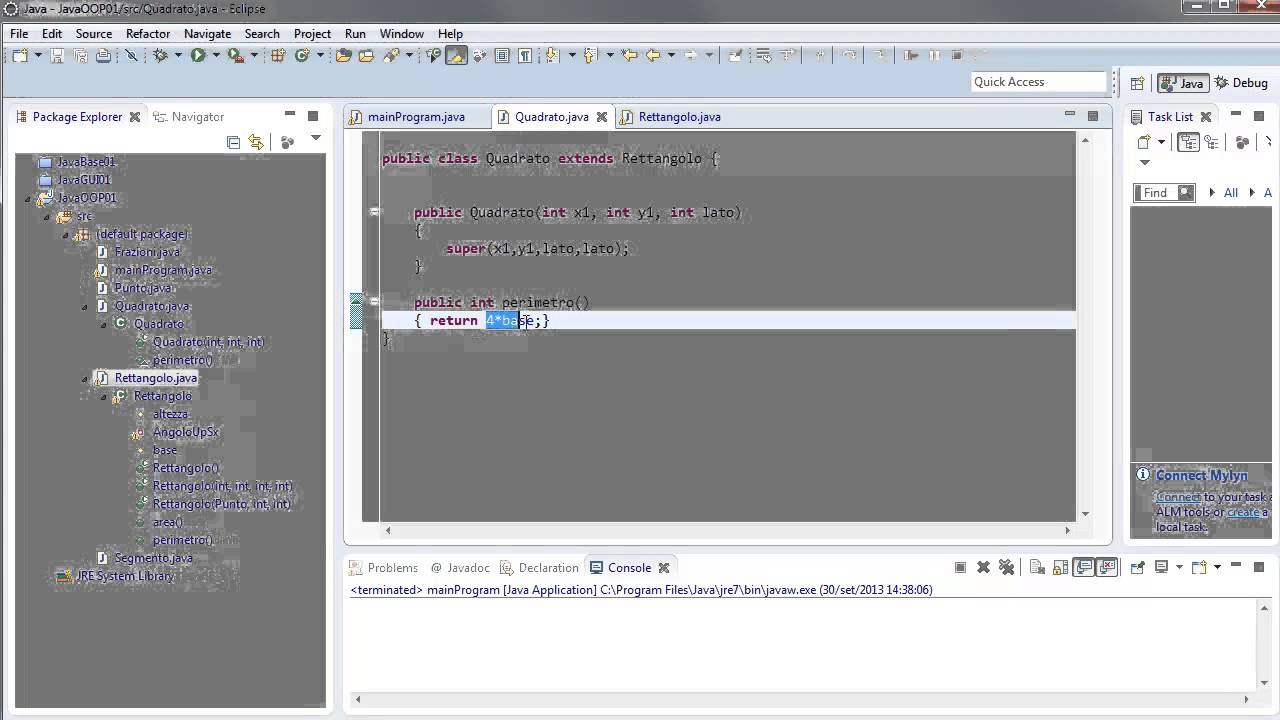This screenshot has height=720, width=1280.
Task: Select Frazioni.java in Package Explorer
Action: (x=147, y=252)
